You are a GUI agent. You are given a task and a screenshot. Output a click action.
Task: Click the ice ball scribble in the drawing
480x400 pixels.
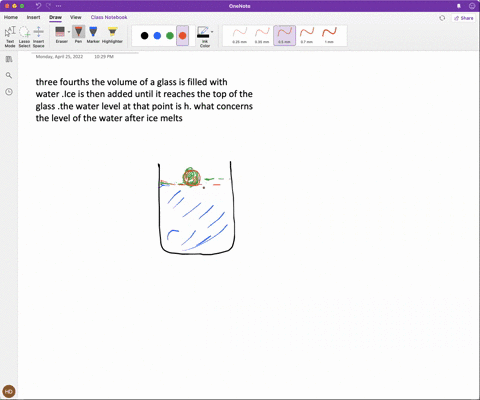click(x=191, y=177)
